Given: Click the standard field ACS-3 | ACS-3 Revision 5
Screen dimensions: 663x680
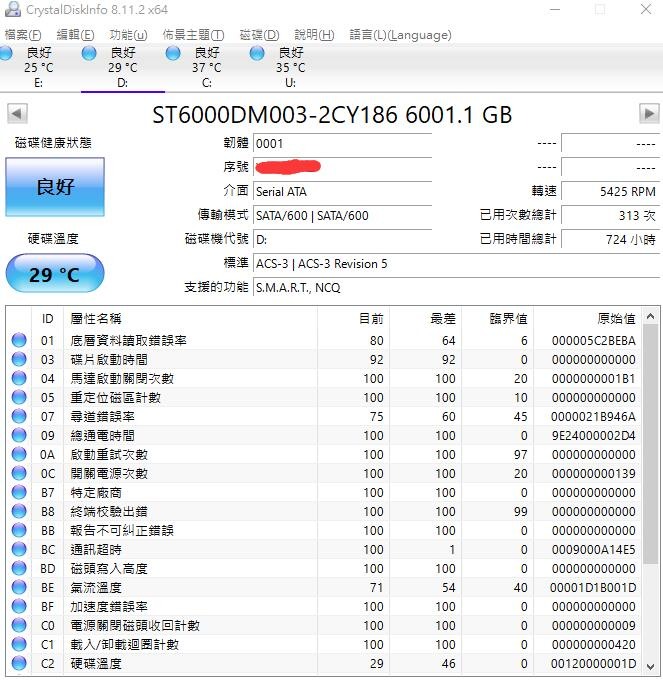Looking at the screenshot, I should pyautogui.click(x=456, y=264).
